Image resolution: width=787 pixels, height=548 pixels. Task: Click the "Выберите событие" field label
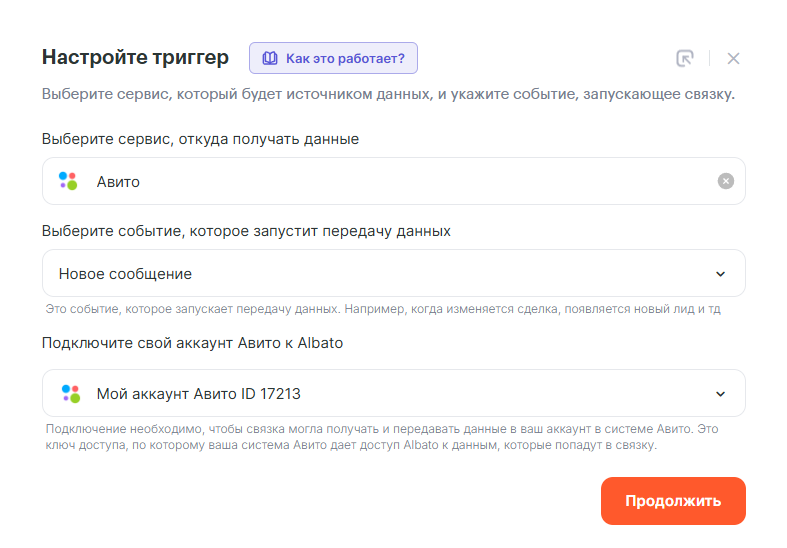246,231
